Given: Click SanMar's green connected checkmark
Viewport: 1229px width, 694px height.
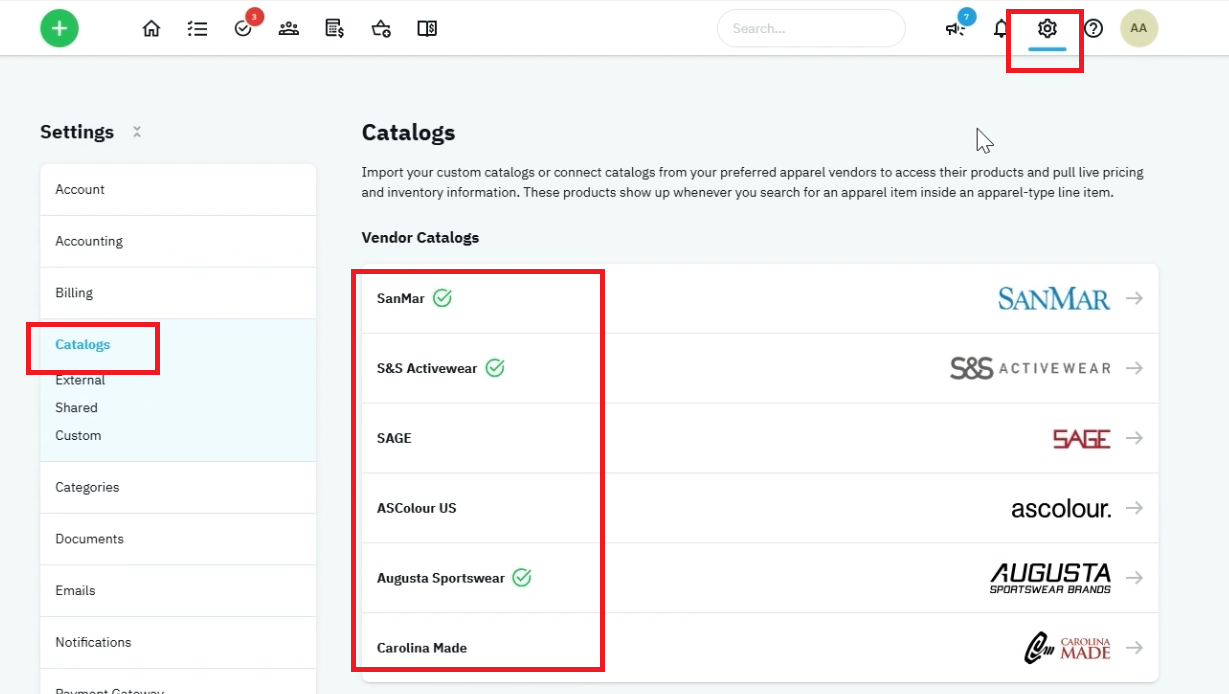Looking at the screenshot, I should tap(442, 298).
